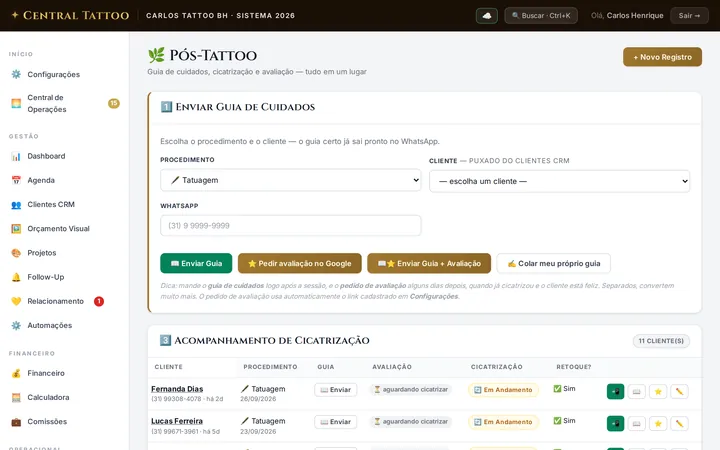Click red badge 1 on Relacionamento
The height and width of the screenshot is (450, 720).
point(99,301)
